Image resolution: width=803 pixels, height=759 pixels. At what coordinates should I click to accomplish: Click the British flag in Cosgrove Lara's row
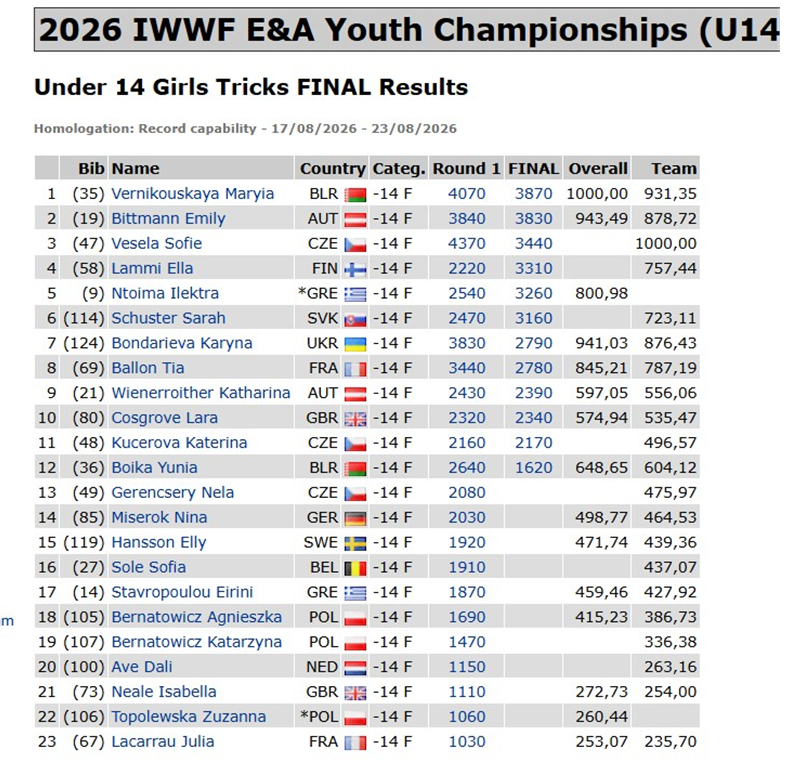355,419
